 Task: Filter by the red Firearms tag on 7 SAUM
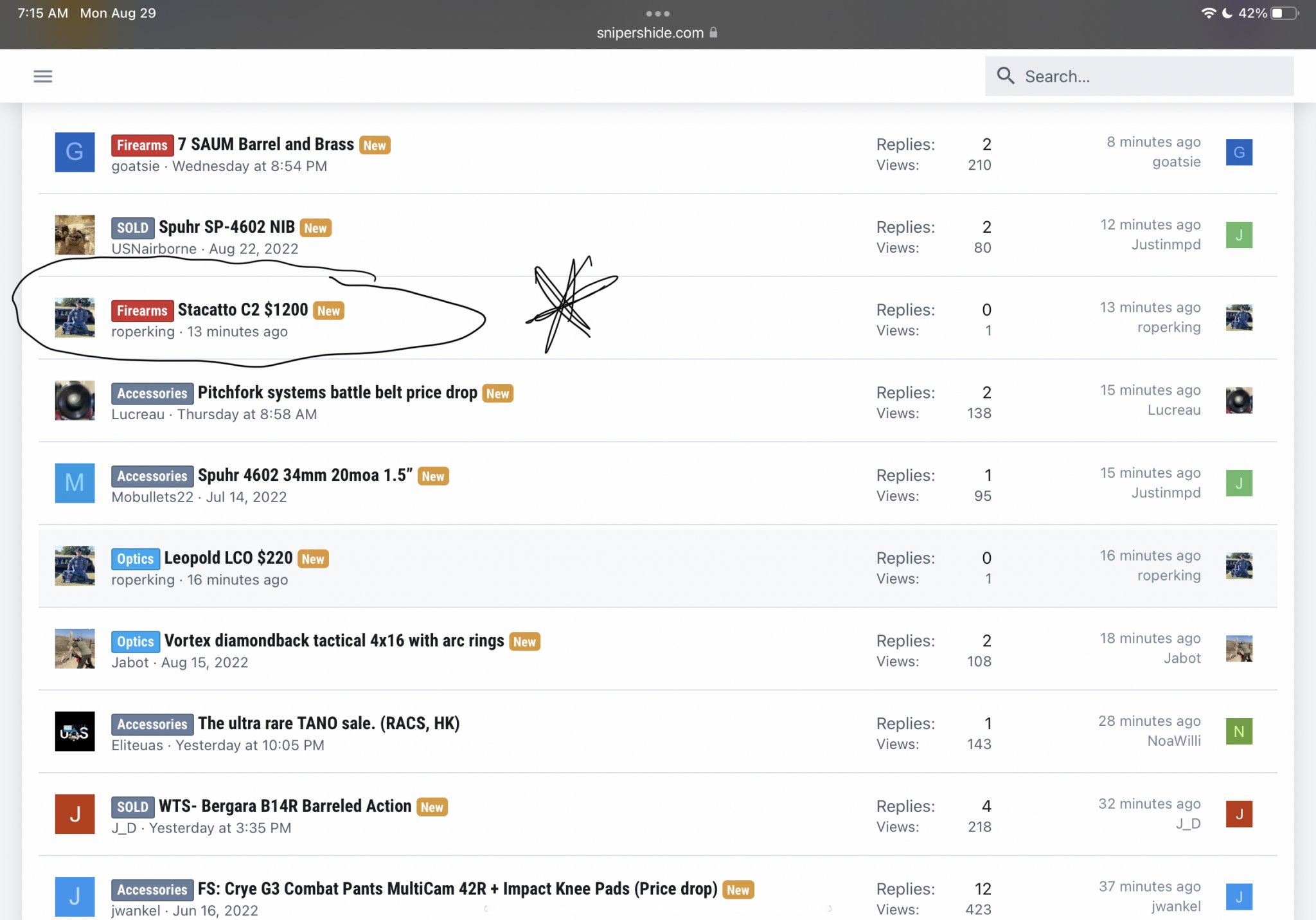(142, 145)
